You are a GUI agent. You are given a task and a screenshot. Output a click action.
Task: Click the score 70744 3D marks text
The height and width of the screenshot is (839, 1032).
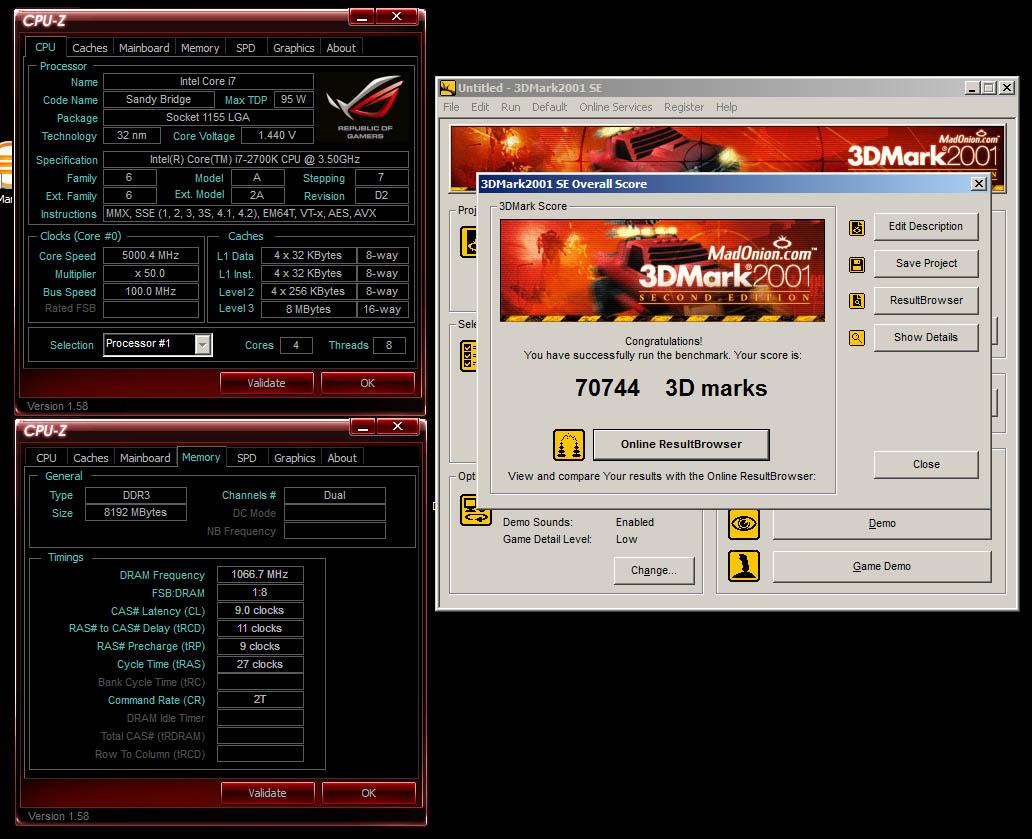(x=671, y=388)
